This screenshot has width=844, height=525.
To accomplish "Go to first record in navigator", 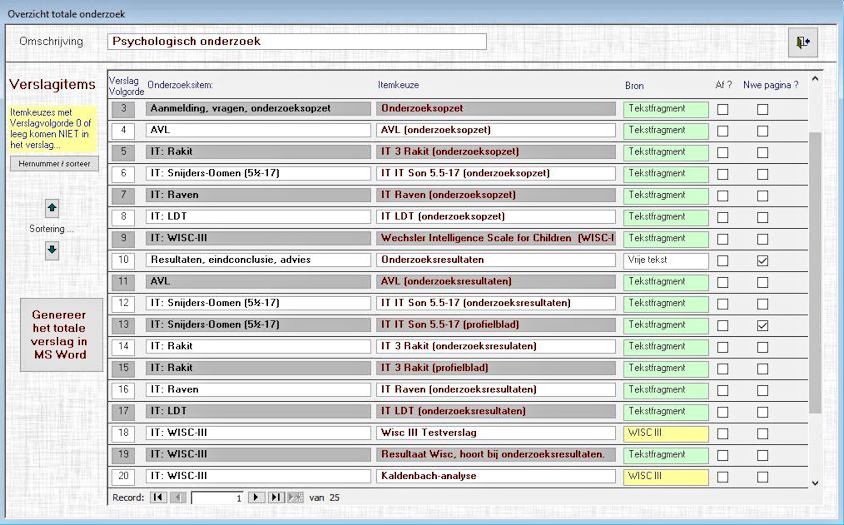I will (158, 497).
